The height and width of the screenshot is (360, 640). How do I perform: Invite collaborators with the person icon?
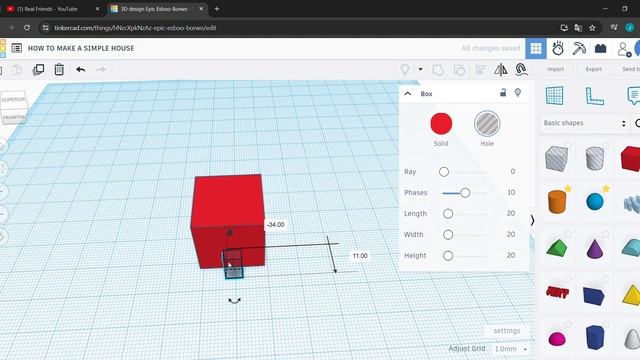(624, 49)
